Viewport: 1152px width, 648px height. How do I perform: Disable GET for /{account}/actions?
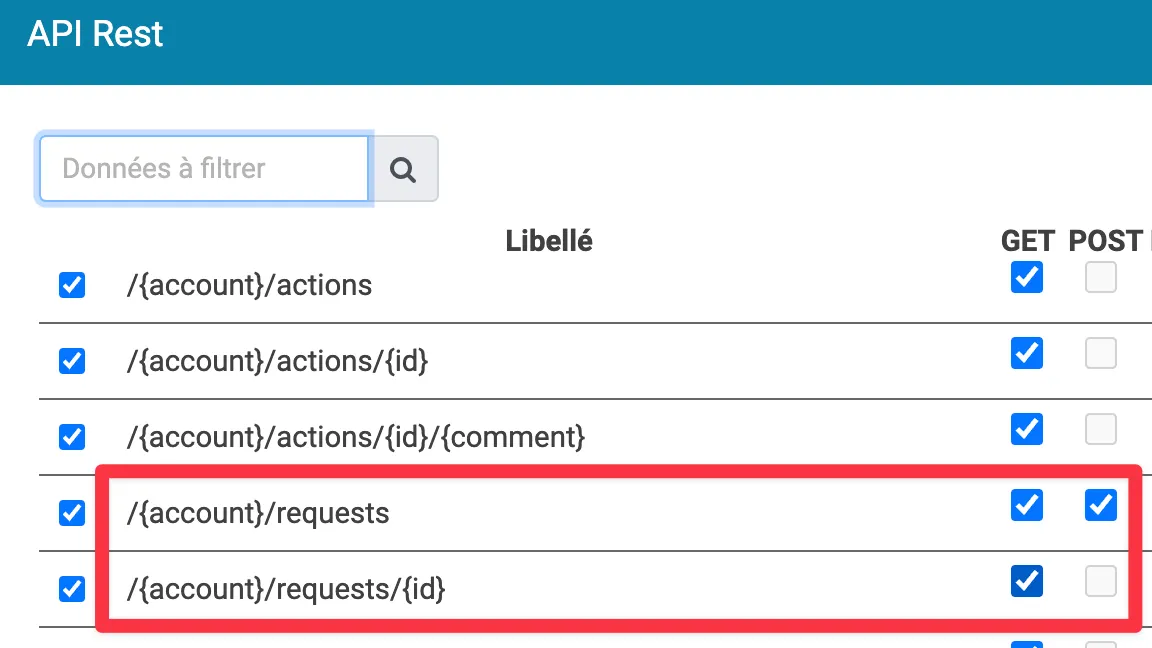(x=1026, y=277)
